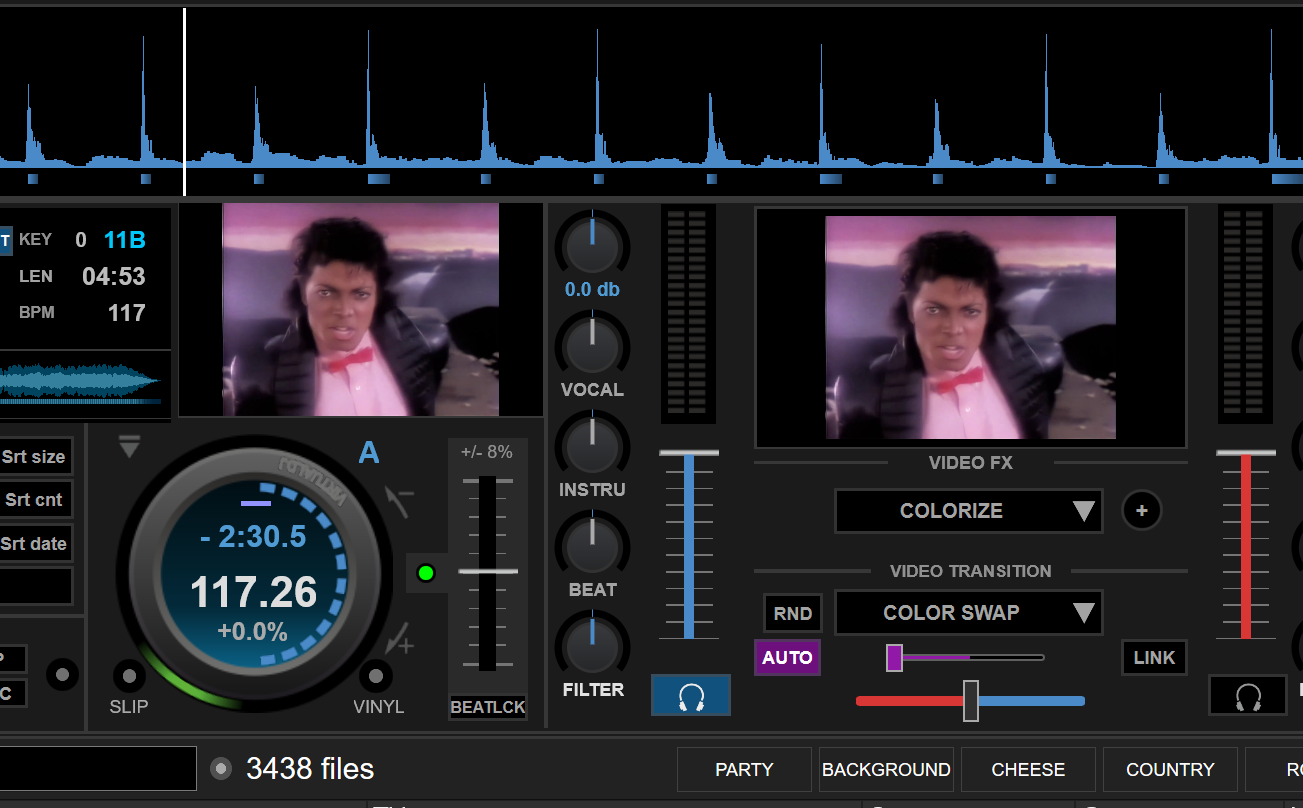Screen dimensions: 1303x808
Task: Click the empty field below Srt date
Action: 34,586
